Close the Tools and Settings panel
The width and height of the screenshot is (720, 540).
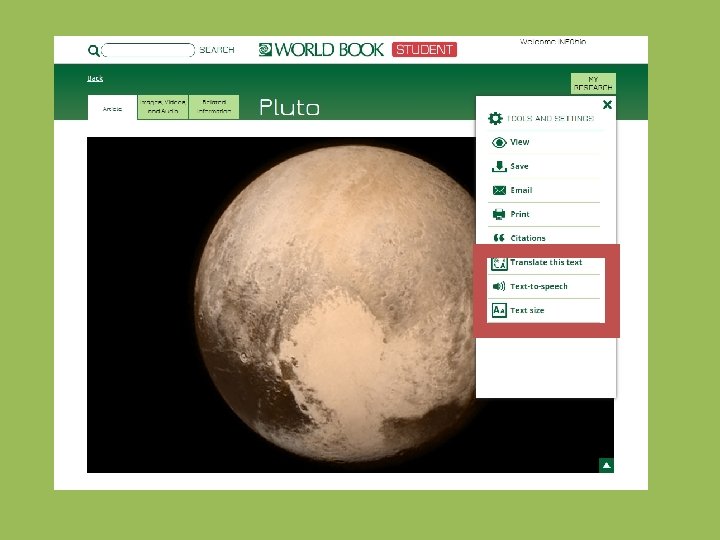(x=607, y=105)
